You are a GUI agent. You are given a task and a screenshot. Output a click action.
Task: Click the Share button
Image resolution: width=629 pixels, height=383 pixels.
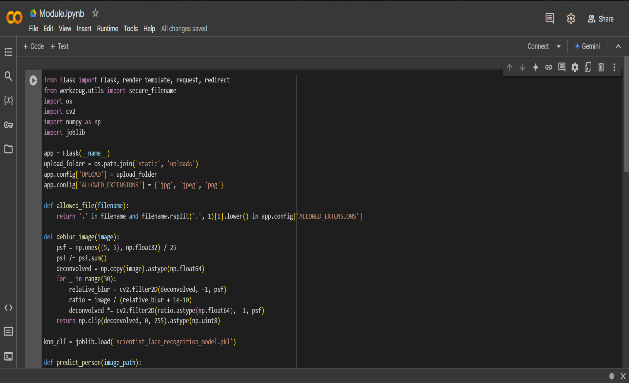tap(601, 19)
